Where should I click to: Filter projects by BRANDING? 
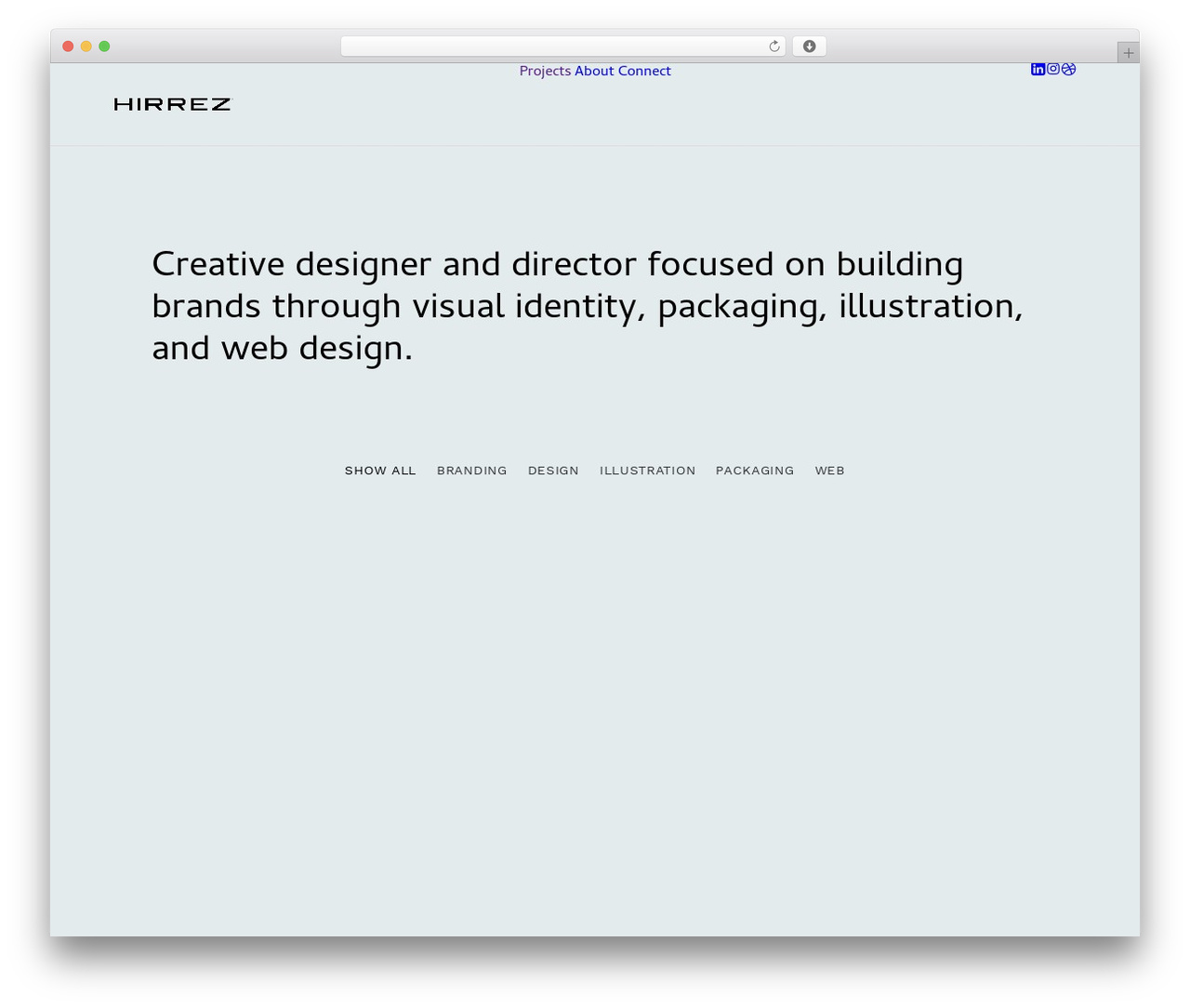(472, 471)
